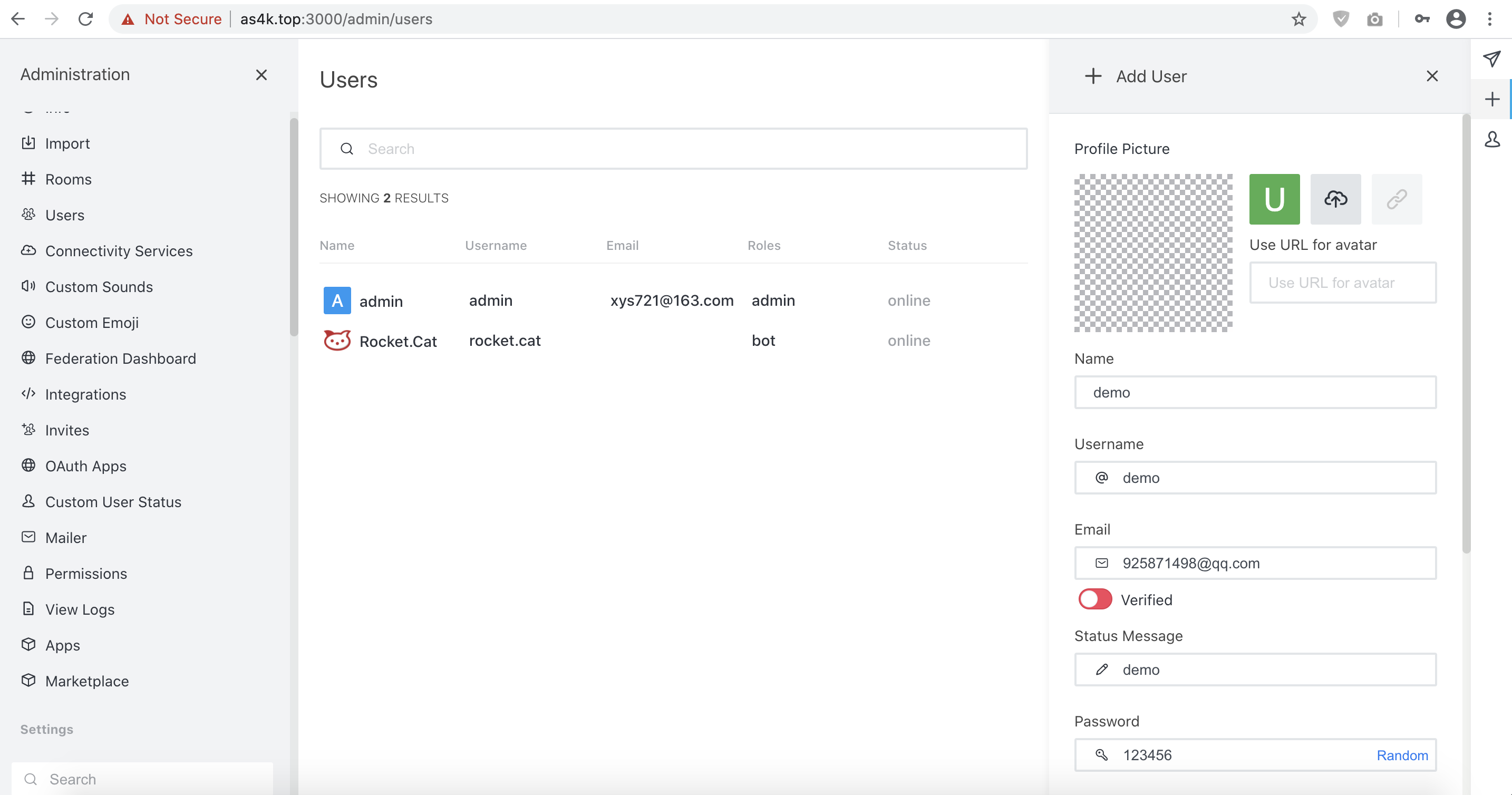Go back in browser

[x=18, y=19]
